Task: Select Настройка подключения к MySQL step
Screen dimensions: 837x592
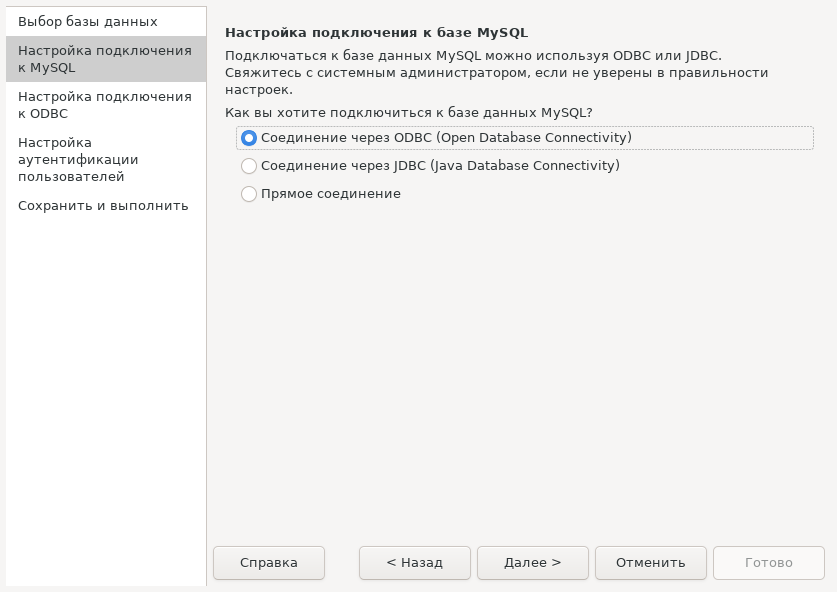Action: coord(106,59)
